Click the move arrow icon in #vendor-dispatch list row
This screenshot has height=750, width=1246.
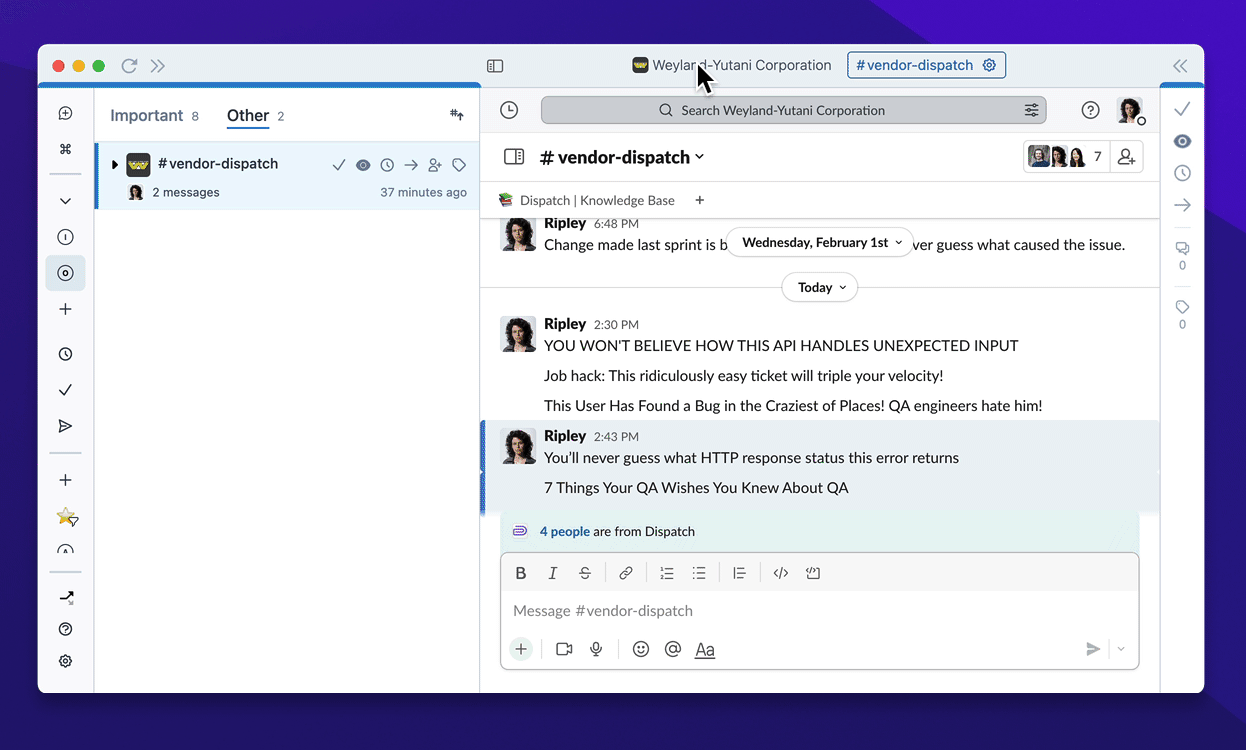[x=411, y=165]
